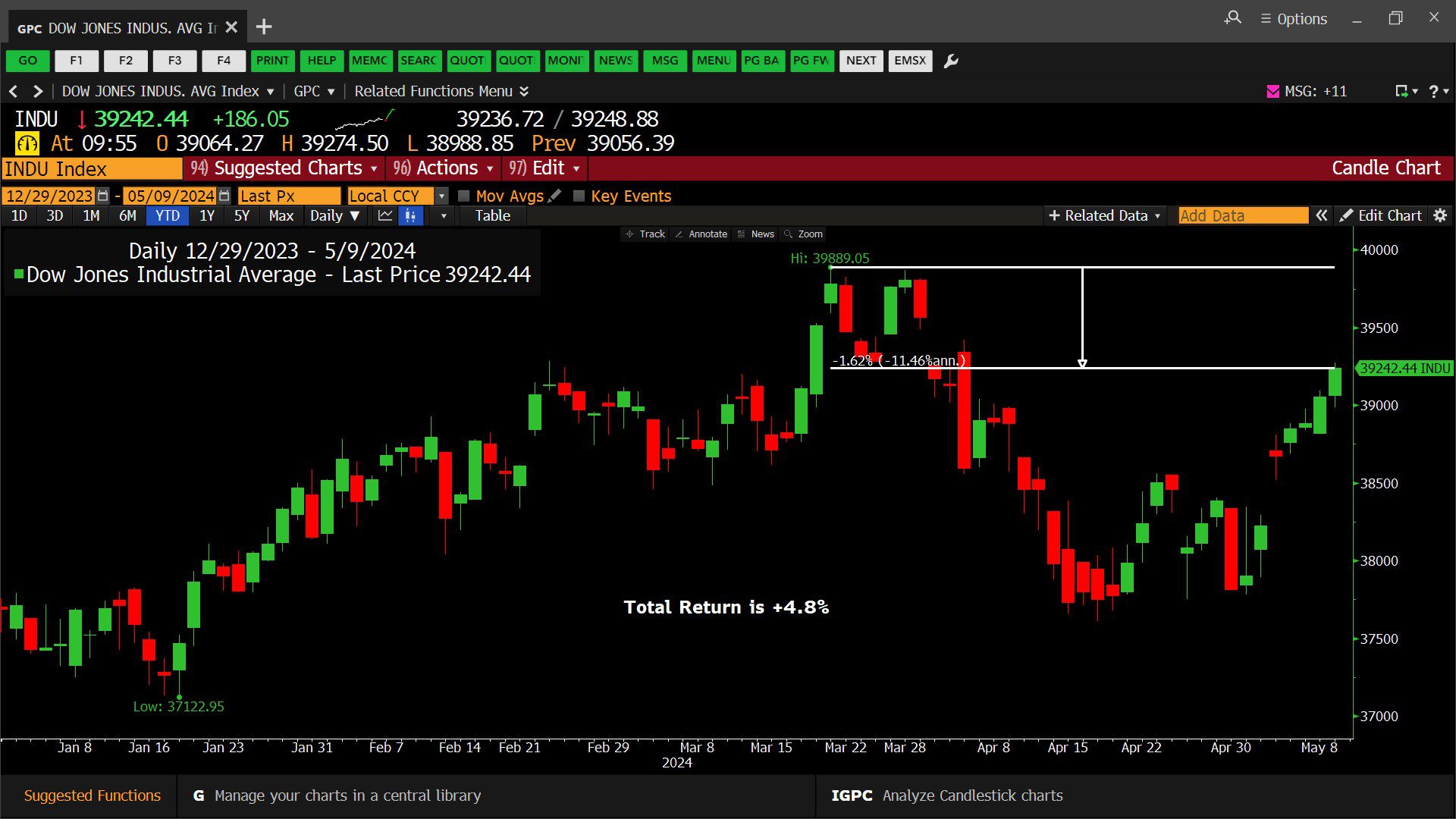This screenshot has width=1456, height=819.
Task: Open the pink MSG envelope icon
Action: [x=1273, y=91]
